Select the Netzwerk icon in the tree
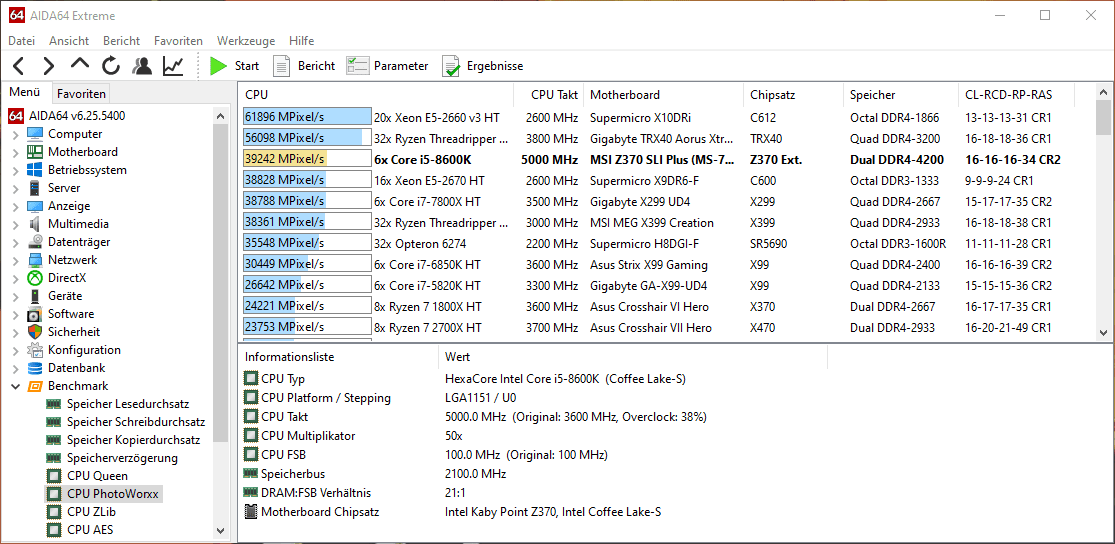Screen dimensions: 1115x544 click(35, 260)
